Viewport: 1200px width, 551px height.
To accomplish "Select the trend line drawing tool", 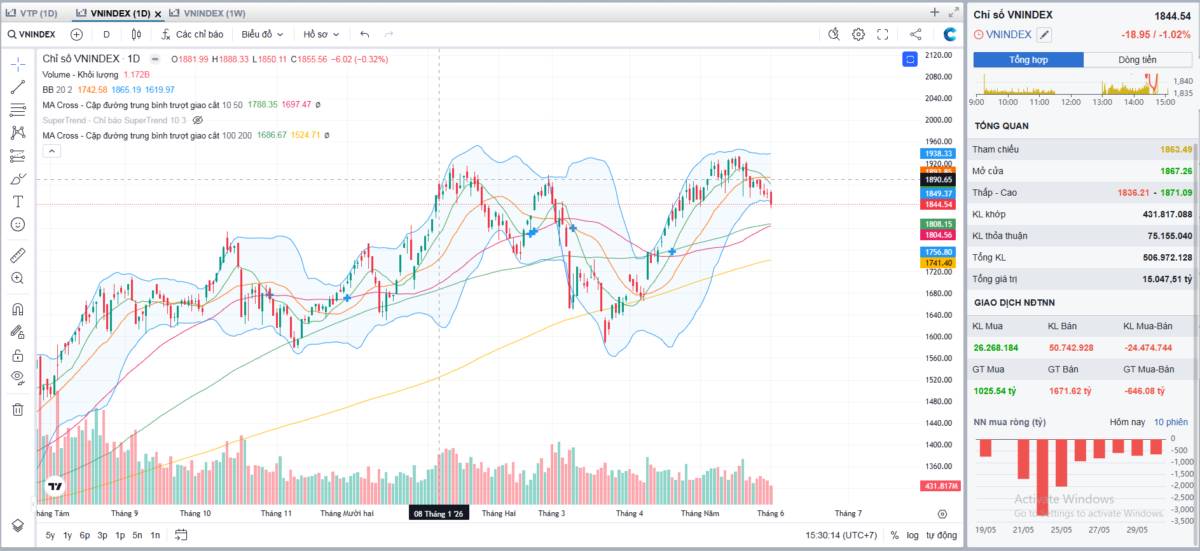I will click(18, 87).
